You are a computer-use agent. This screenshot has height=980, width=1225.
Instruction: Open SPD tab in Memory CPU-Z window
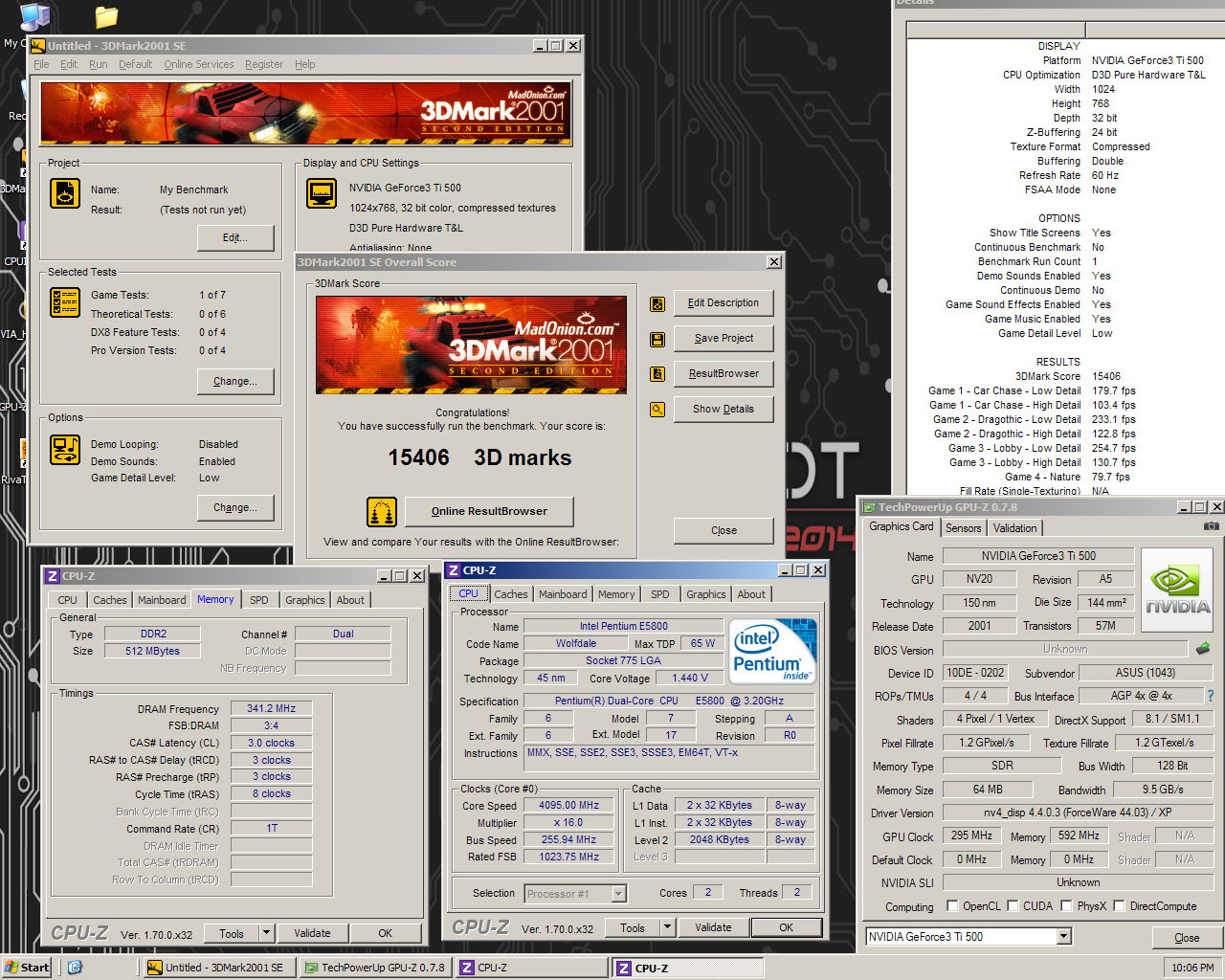(259, 600)
